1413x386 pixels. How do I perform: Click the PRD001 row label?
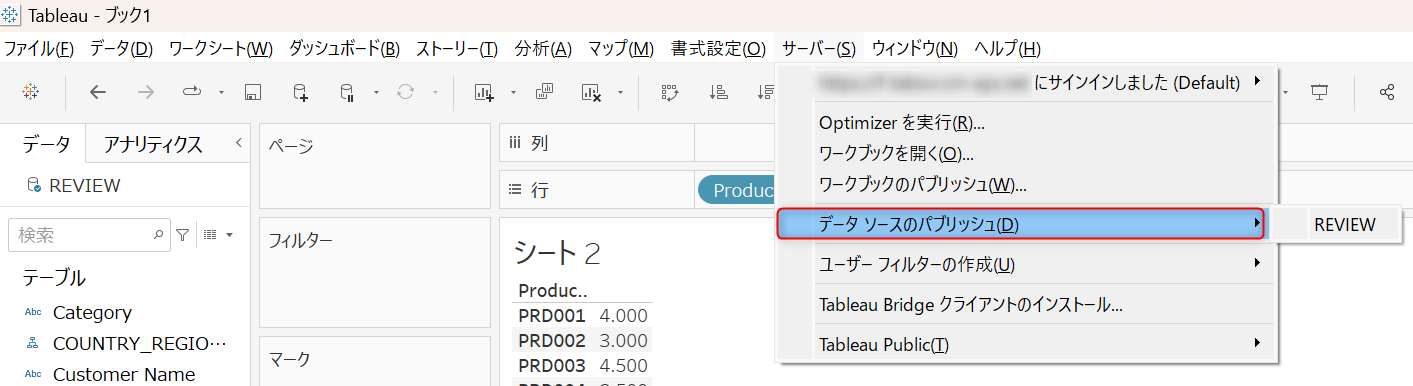pos(552,316)
